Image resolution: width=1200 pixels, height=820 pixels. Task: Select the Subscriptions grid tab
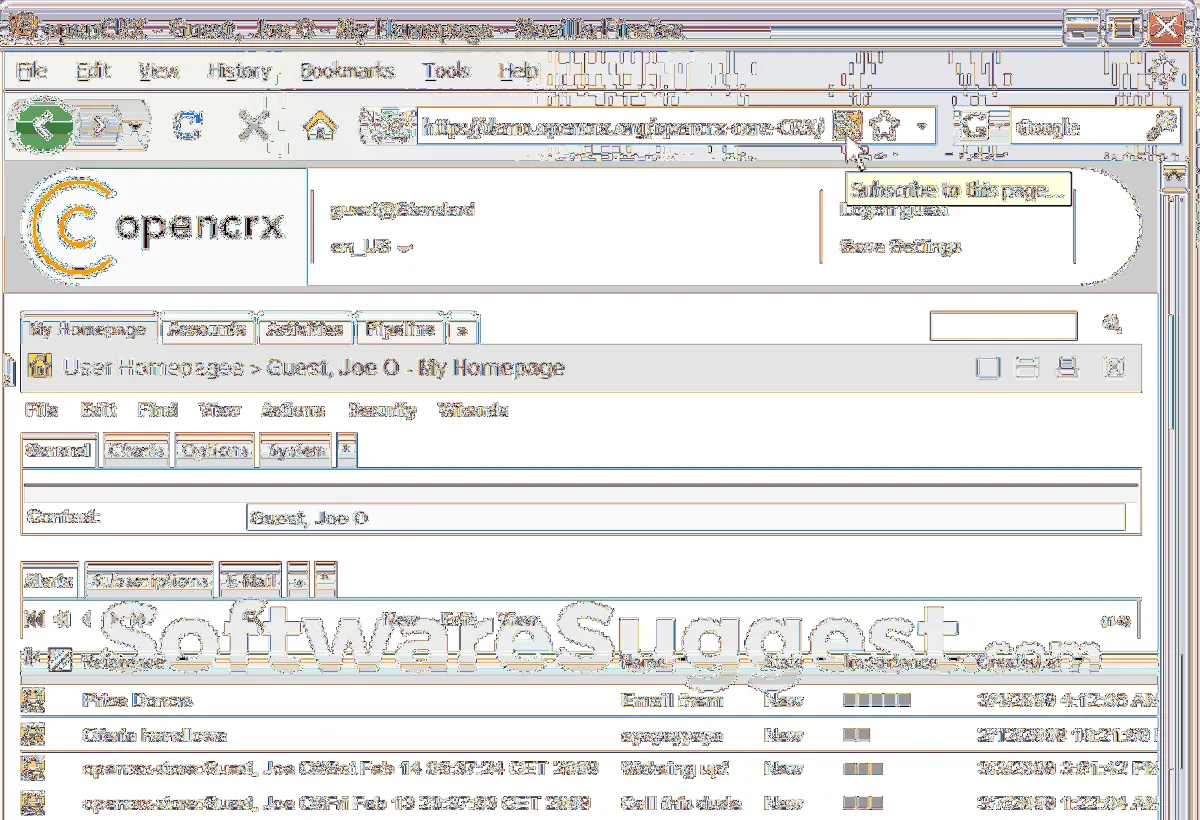149,580
